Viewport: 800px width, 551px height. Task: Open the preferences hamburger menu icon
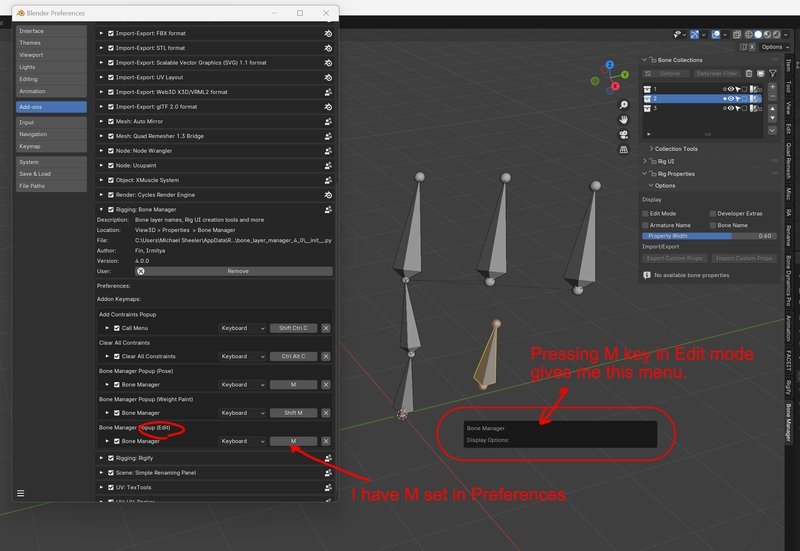20,493
